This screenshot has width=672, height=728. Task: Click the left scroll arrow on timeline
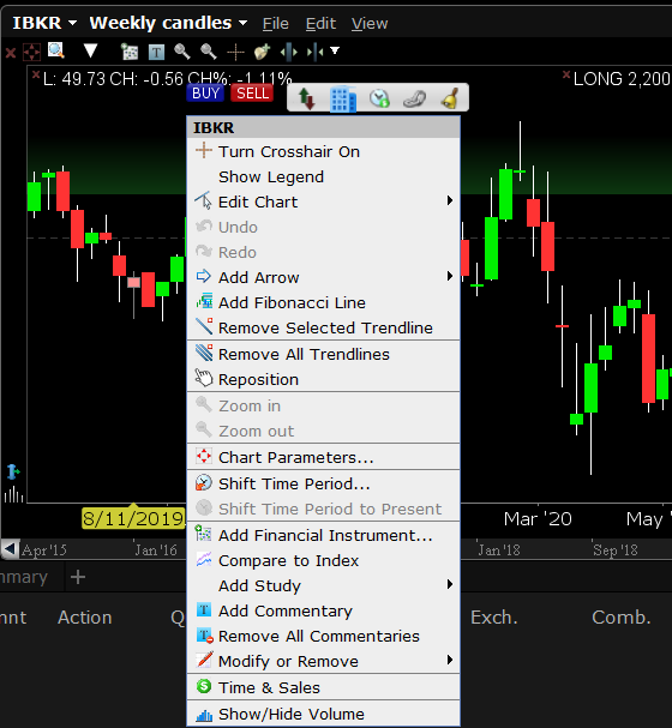[9, 549]
